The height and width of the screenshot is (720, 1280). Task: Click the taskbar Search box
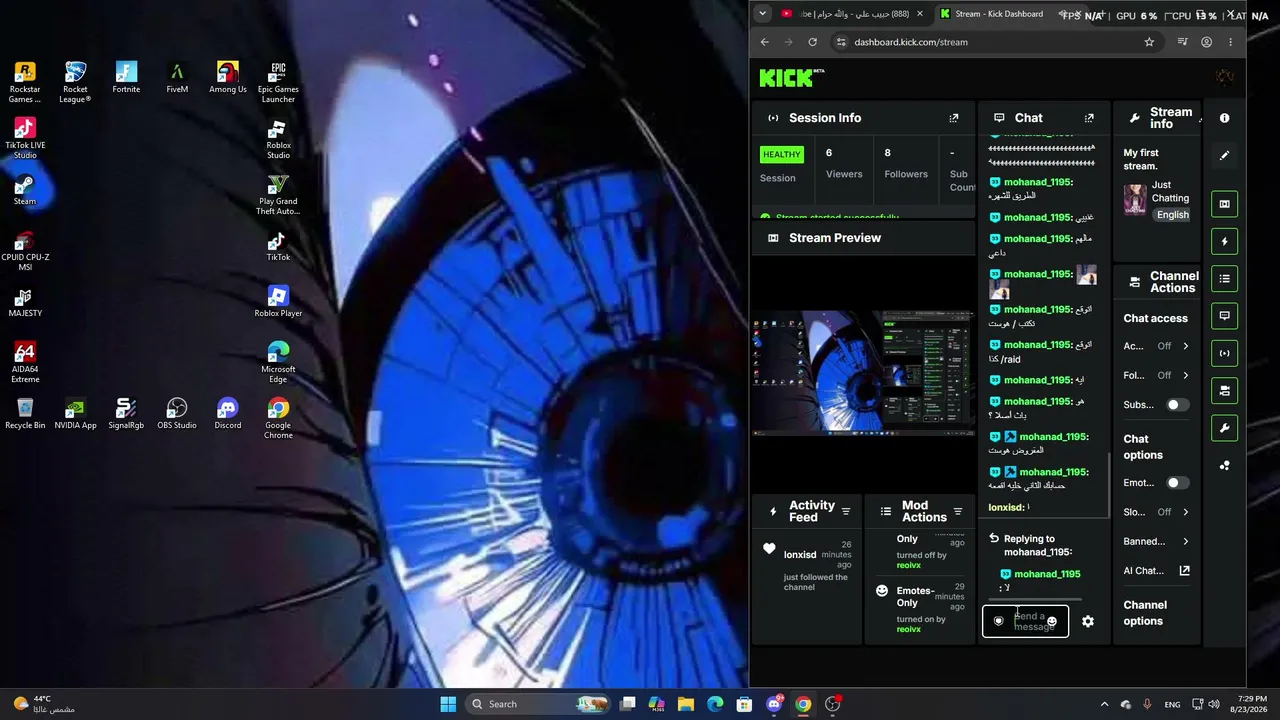coord(540,704)
